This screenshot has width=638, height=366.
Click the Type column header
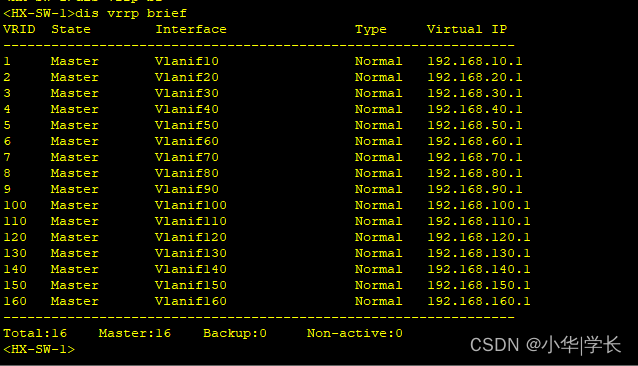(371, 29)
